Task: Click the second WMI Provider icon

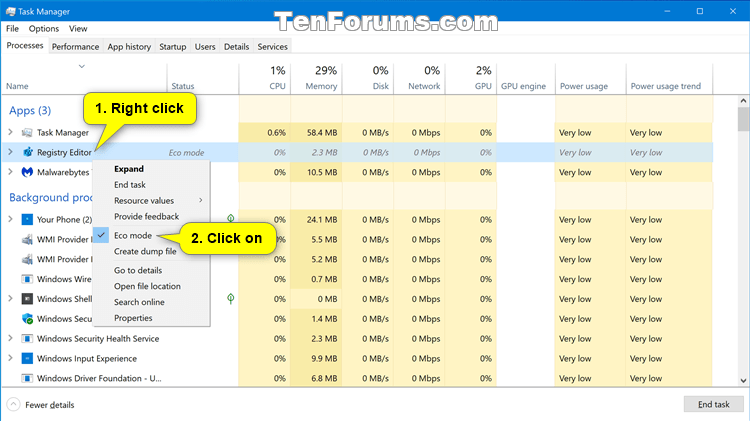Action: [27, 259]
